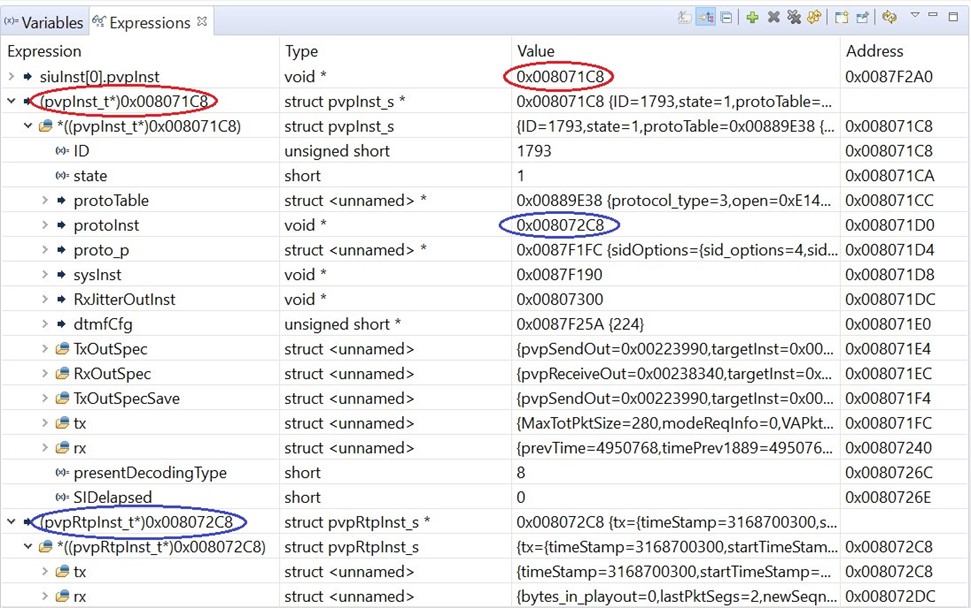Expand the protoTable member

(45, 200)
